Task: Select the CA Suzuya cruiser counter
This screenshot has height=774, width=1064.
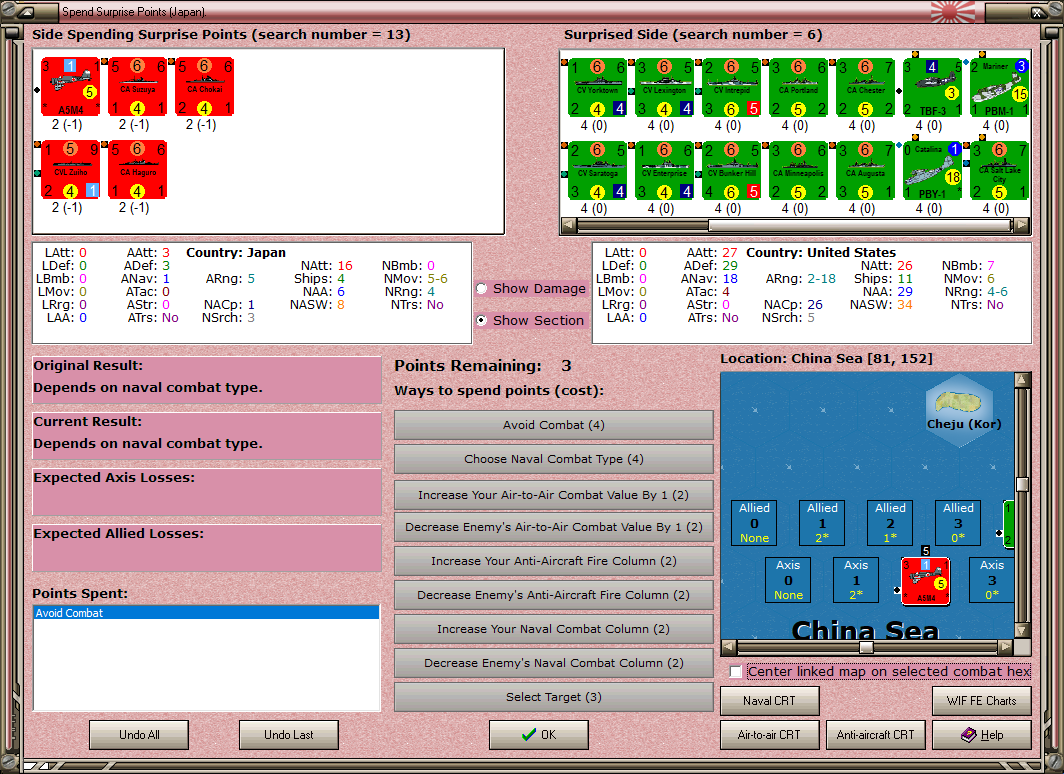Action: pyautogui.click(x=138, y=87)
